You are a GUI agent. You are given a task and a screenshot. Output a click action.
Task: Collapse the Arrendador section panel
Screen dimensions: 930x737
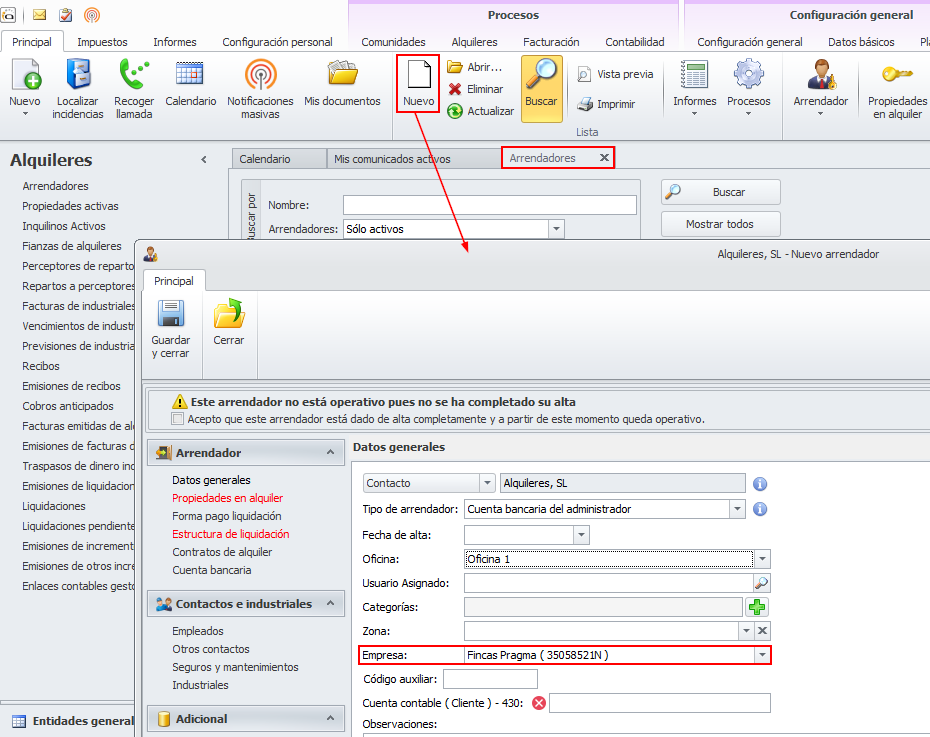pos(330,453)
